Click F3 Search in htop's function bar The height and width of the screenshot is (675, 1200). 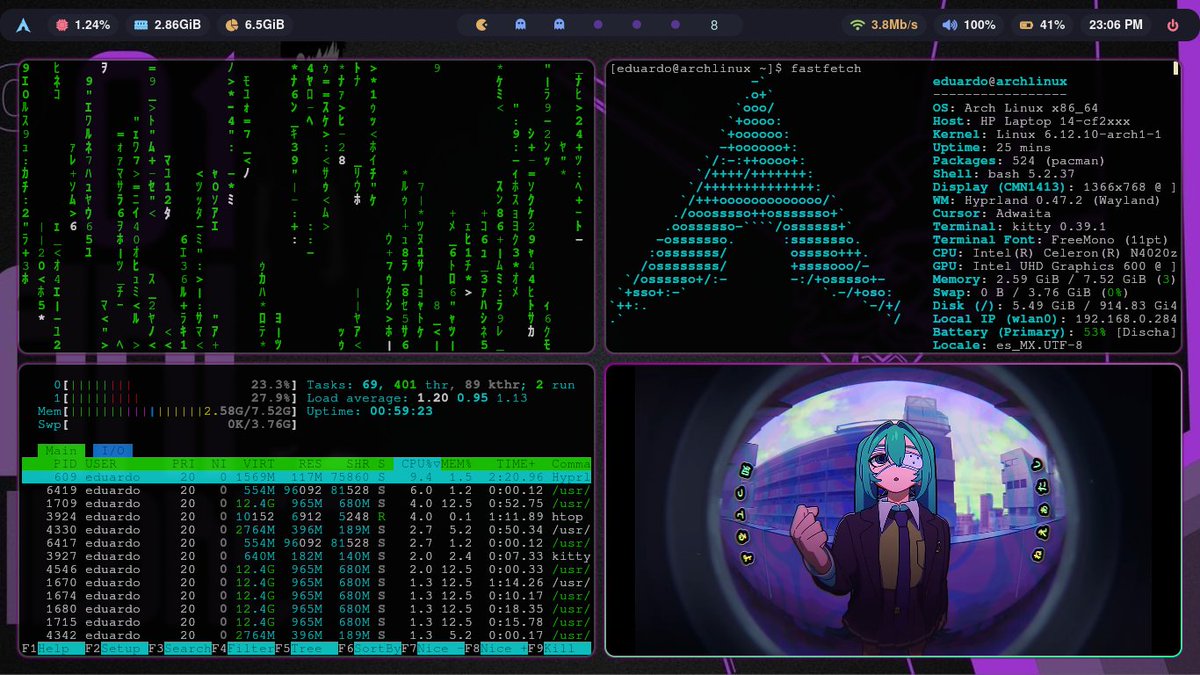[179, 649]
